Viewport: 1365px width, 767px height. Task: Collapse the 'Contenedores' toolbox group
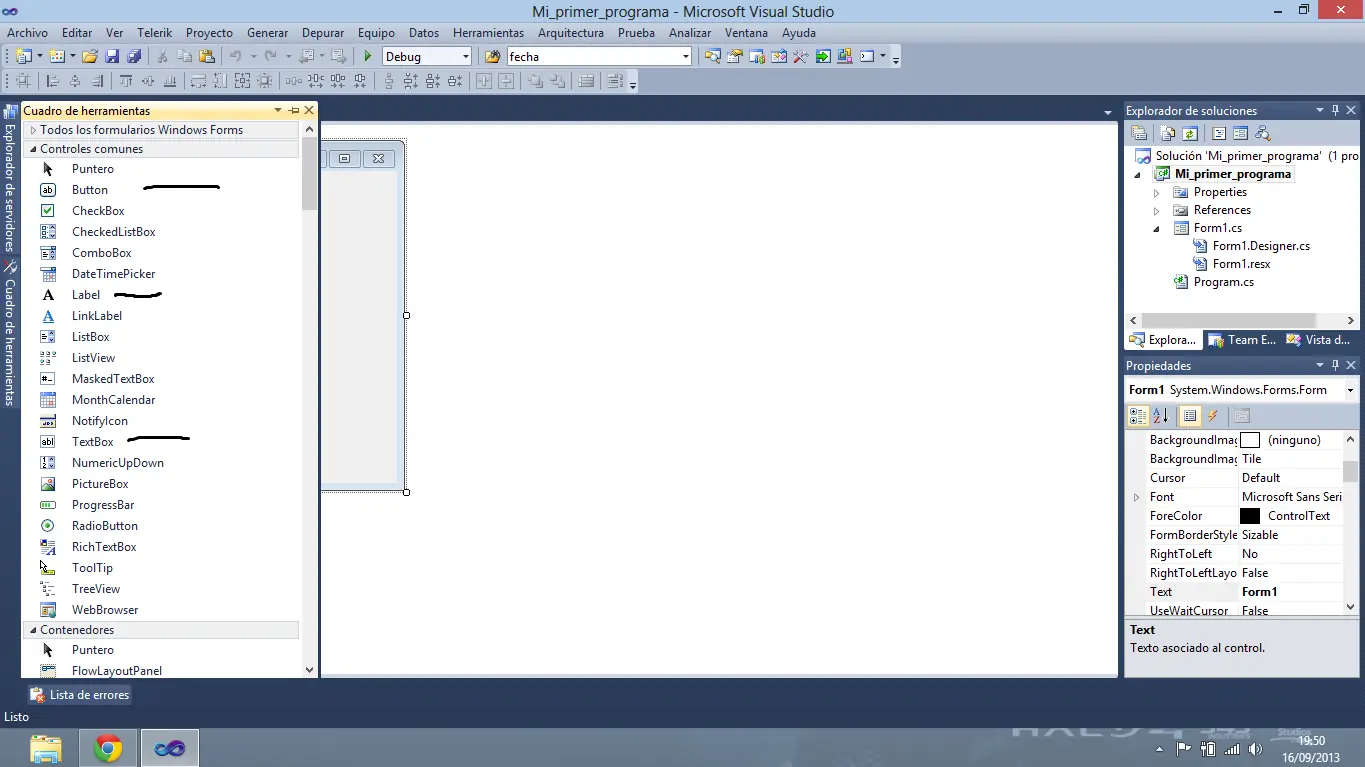(33, 630)
